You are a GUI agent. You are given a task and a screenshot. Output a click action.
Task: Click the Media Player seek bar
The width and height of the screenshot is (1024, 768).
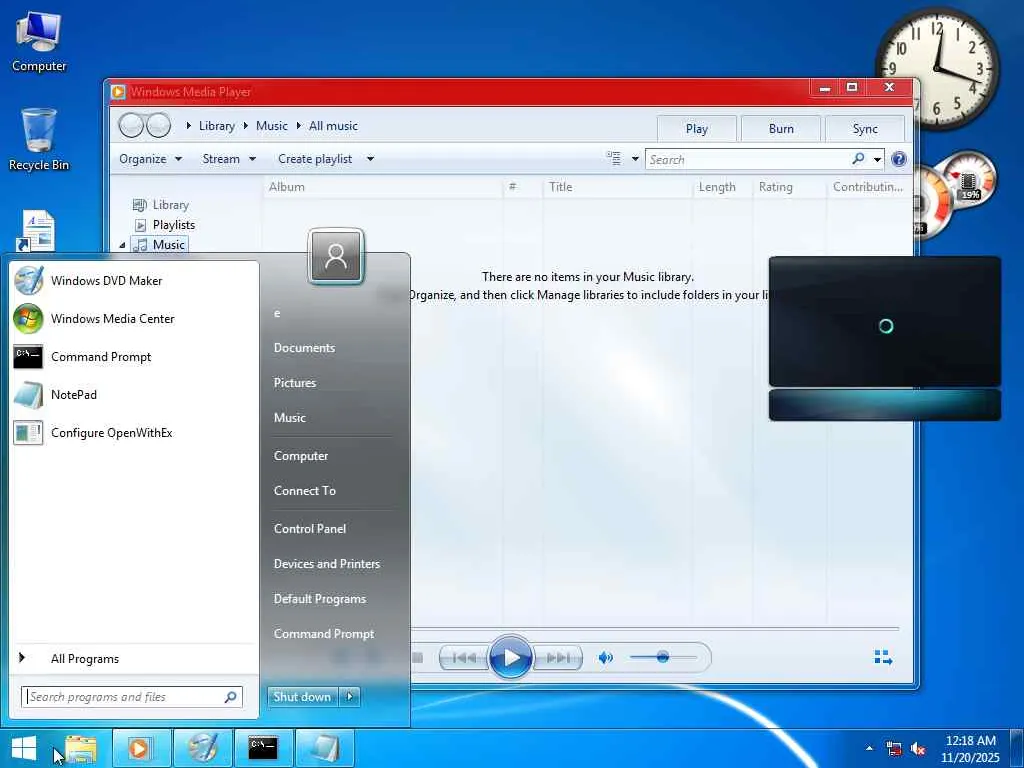click(x=654, y=628)
